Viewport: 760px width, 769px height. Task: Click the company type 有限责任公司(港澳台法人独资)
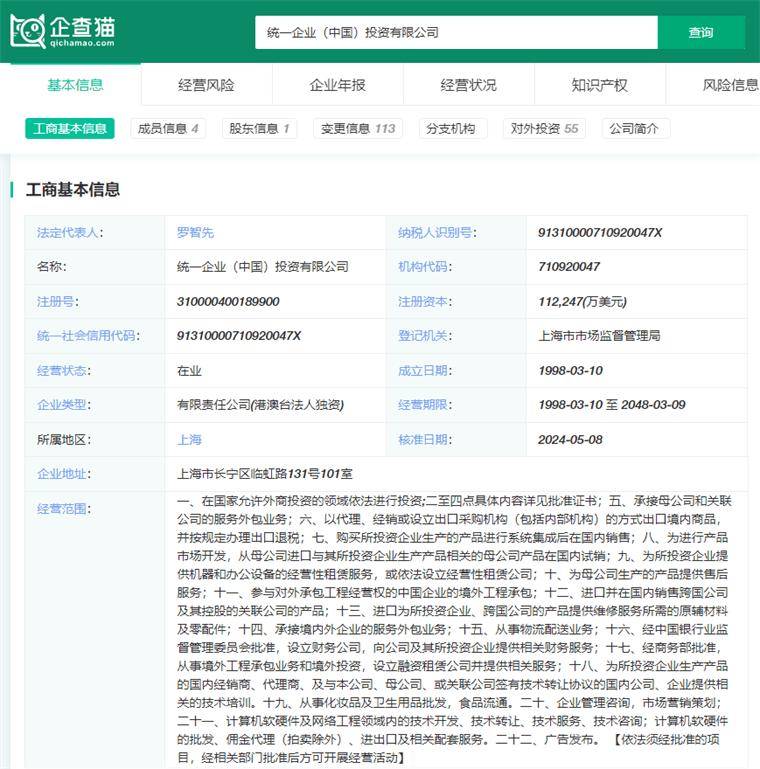click(260, 405)
